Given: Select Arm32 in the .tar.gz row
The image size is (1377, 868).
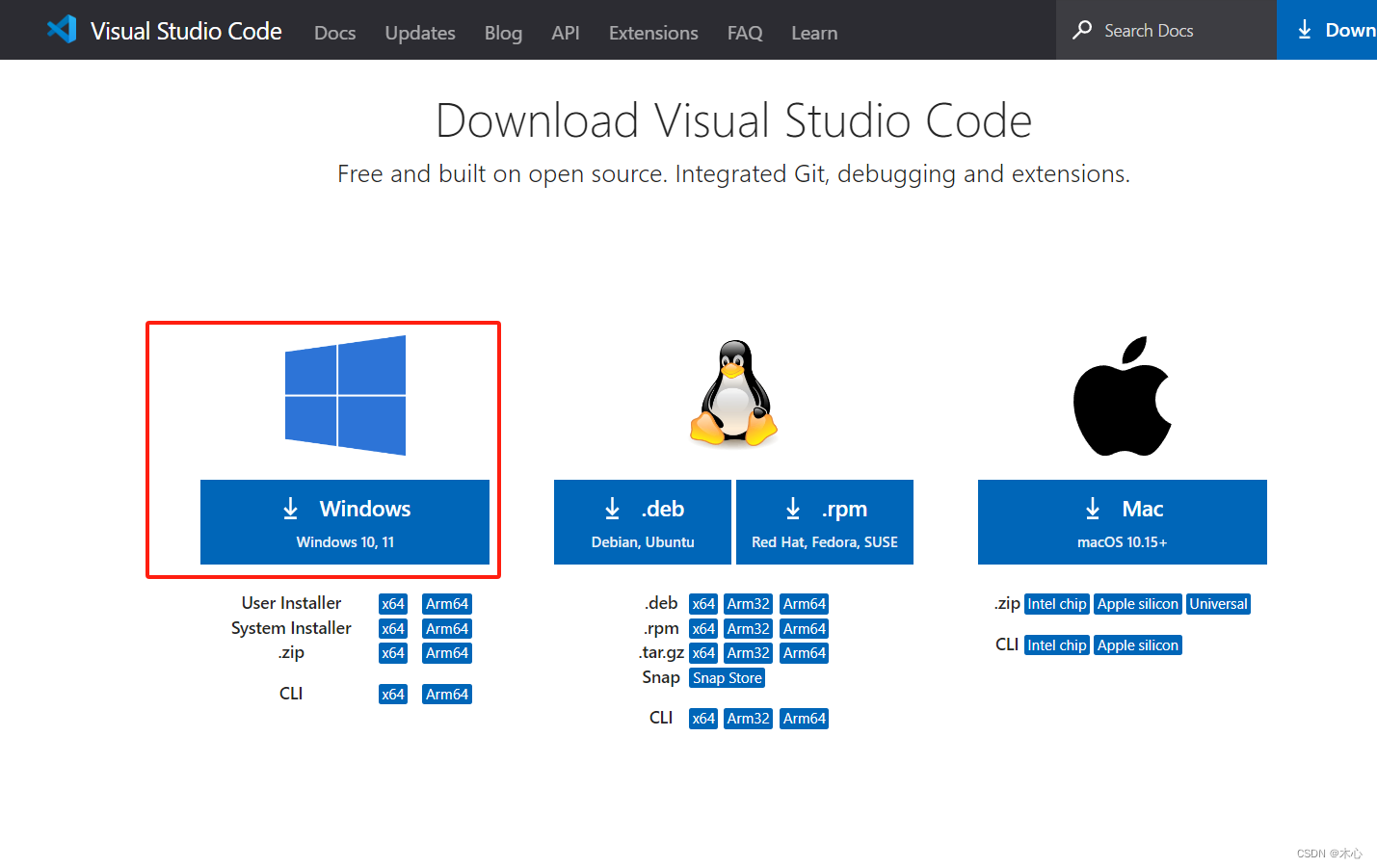Looking at the screenshot, I should 749,653.
